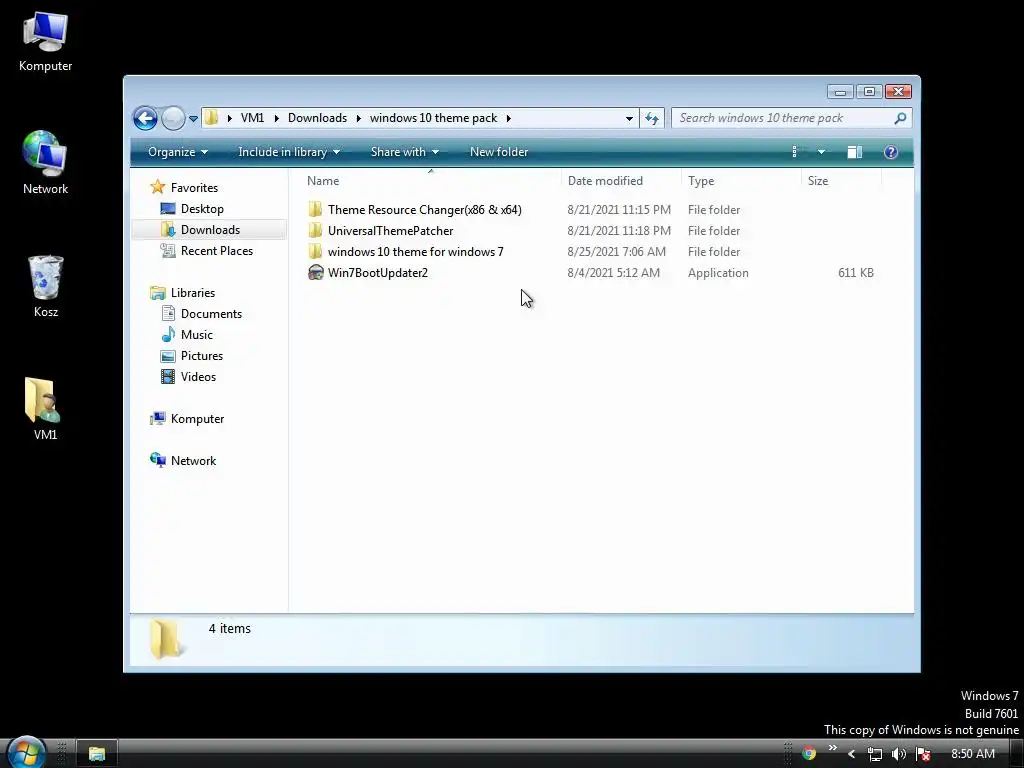
Task: Open Include in library menu
Action: (x=289, y=152)
